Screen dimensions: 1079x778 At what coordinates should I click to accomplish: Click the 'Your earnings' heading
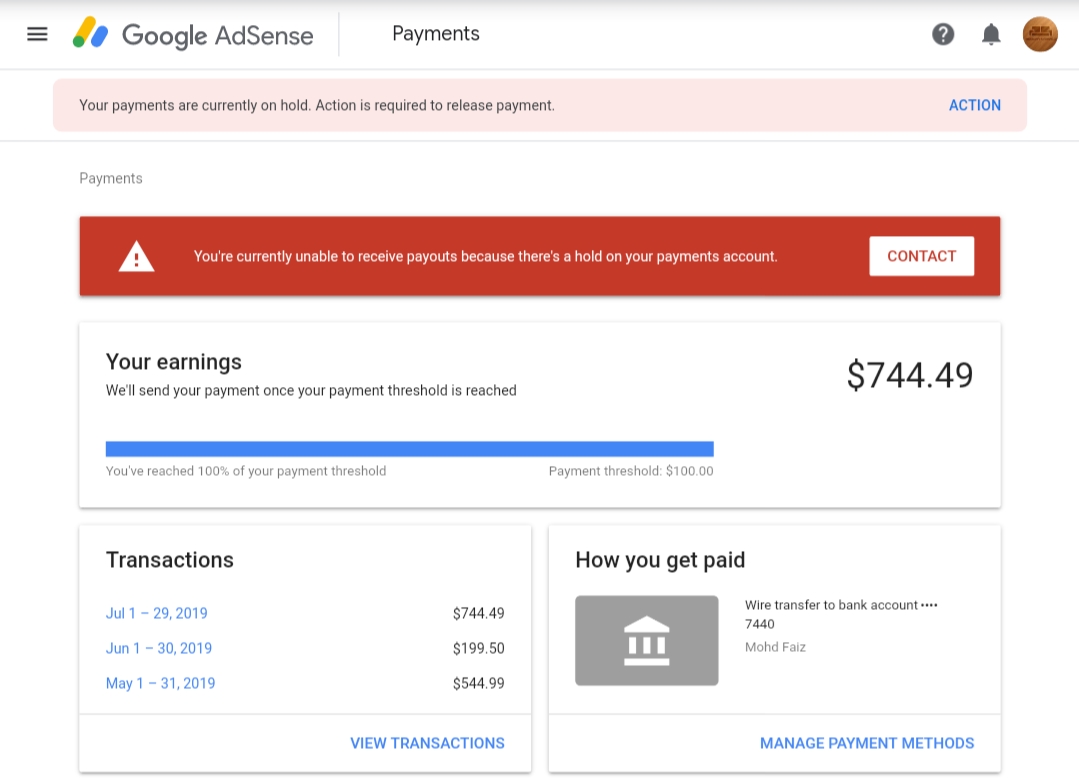[173, 362]
